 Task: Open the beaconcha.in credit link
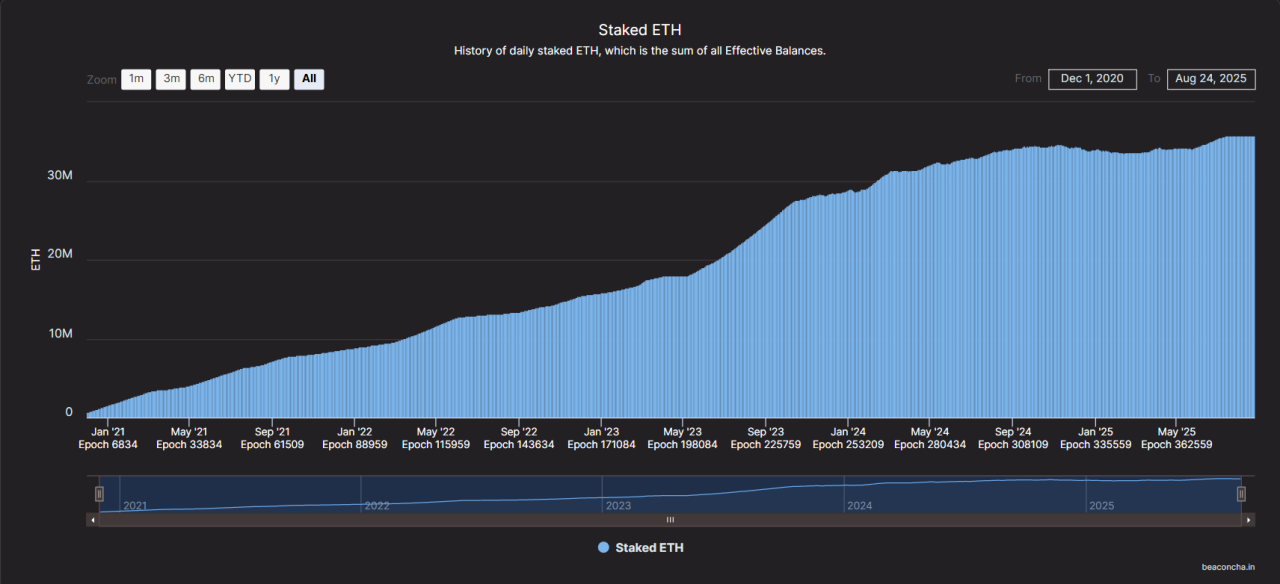click(x=1229, y=566)
